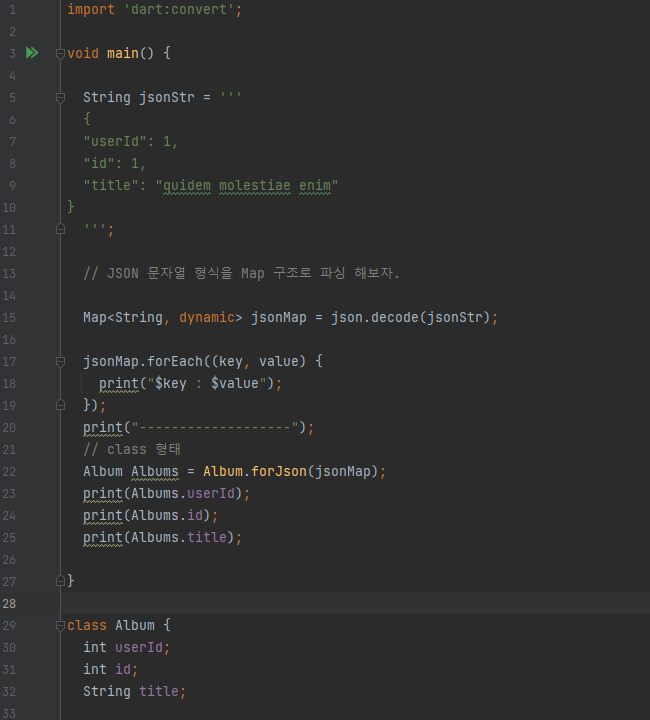The width and height of the screenshot is (650, 720).
Task: Place cursor on main function name
Action: click(x=123, y=53)
